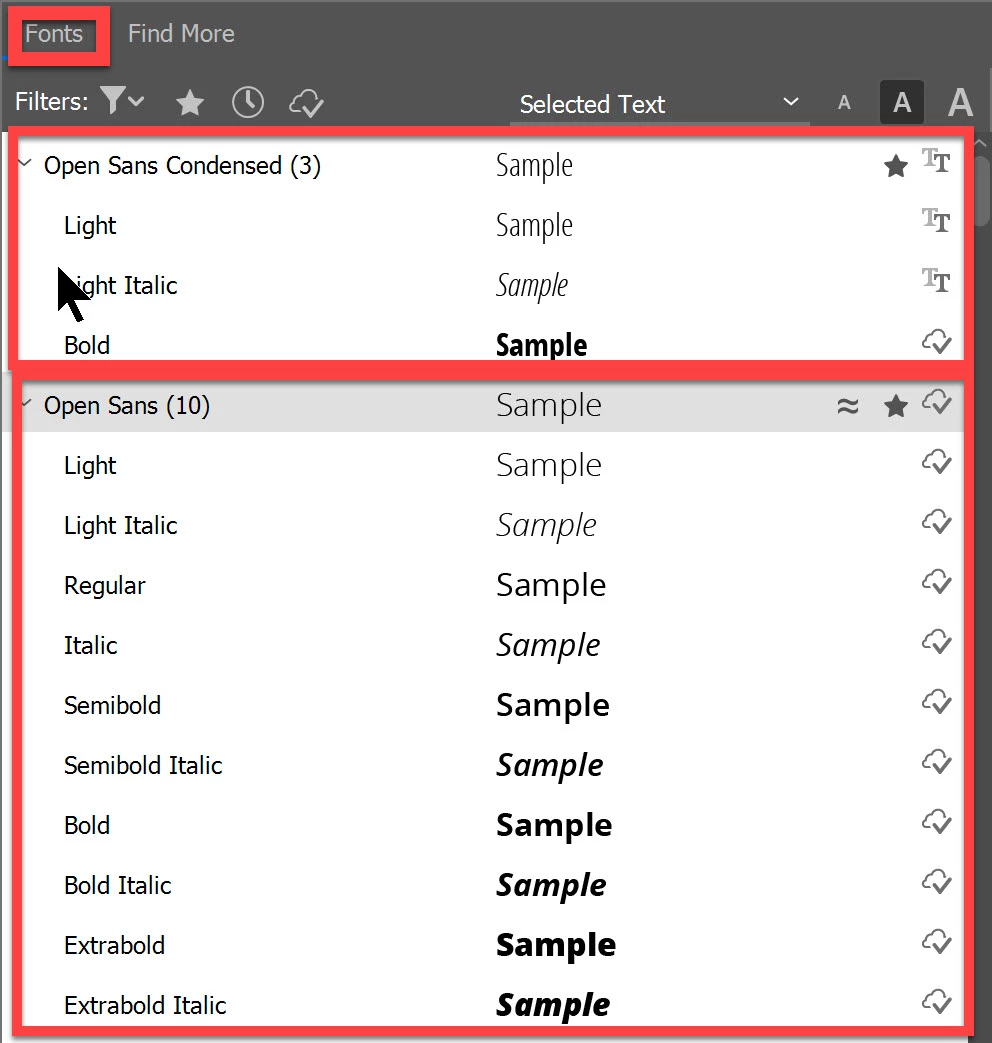Select Open Sans Bold style
Viewport: 992px width, 1043px height.
[x=87, y=825]
